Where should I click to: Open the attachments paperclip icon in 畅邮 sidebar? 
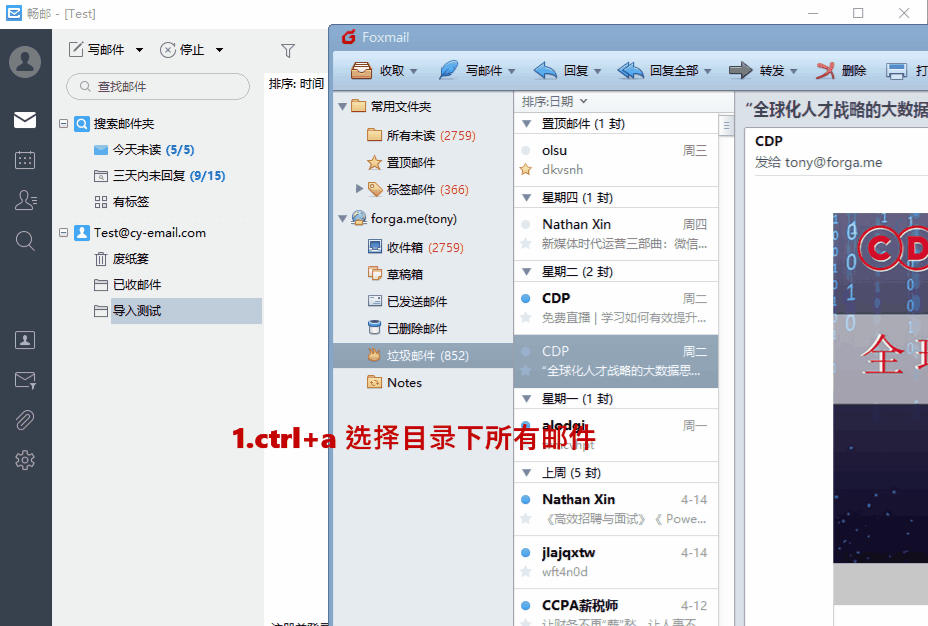click(x=25, y=420)
